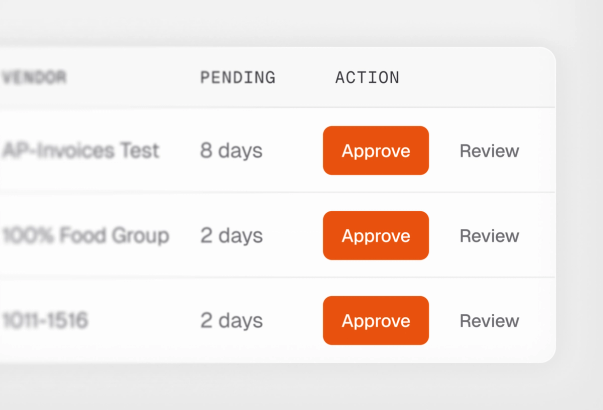This screenshot has width=603, height=410.
Task: Click the 8 days pending value
Action: pyautogui.click(x=231, y=151)
